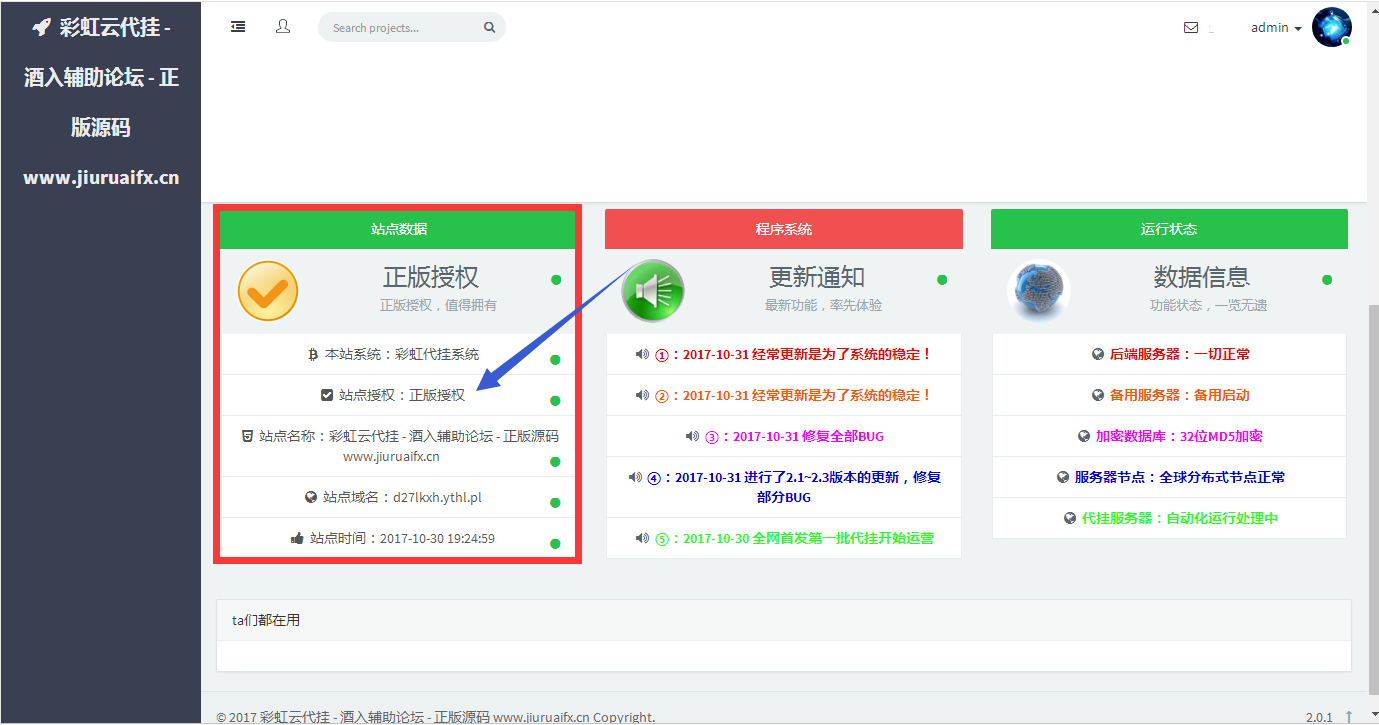Click the 后端服务器 status row

(1169, 354)
